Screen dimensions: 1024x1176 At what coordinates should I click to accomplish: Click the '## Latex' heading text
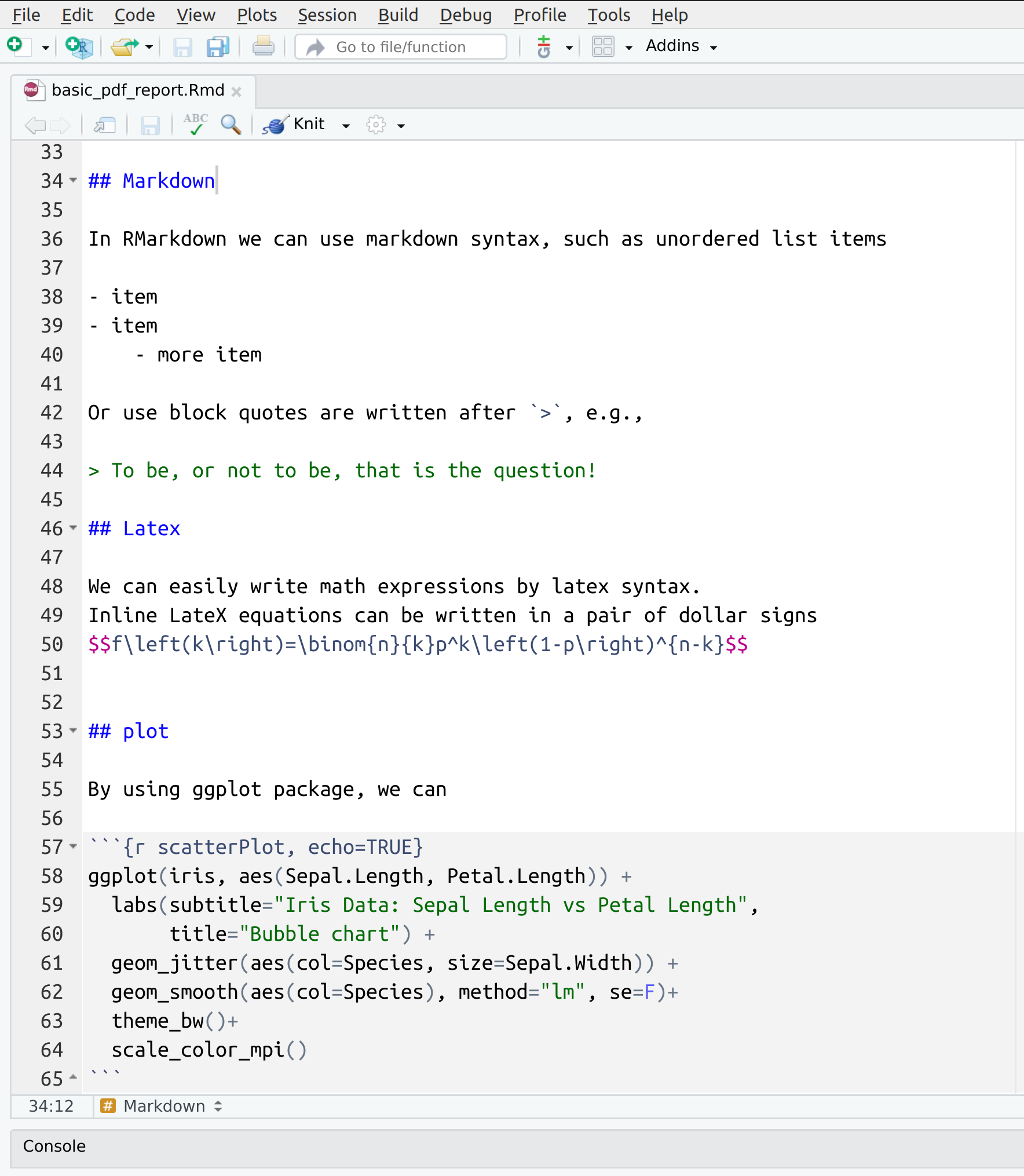click(134, 529)
